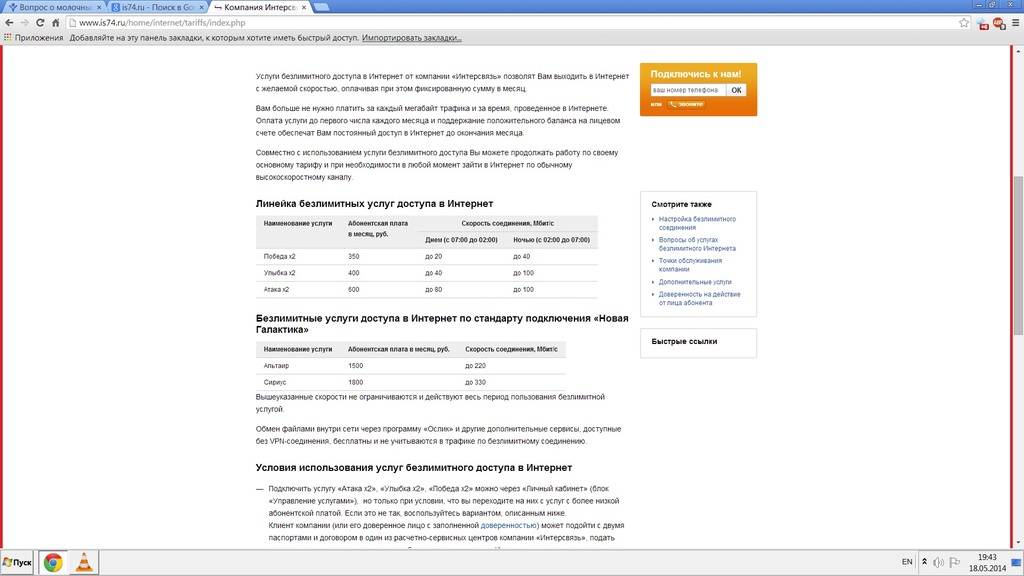Open Точки обслуживания компании link
Screen dimensions: 1024x576
coord(690,264)
